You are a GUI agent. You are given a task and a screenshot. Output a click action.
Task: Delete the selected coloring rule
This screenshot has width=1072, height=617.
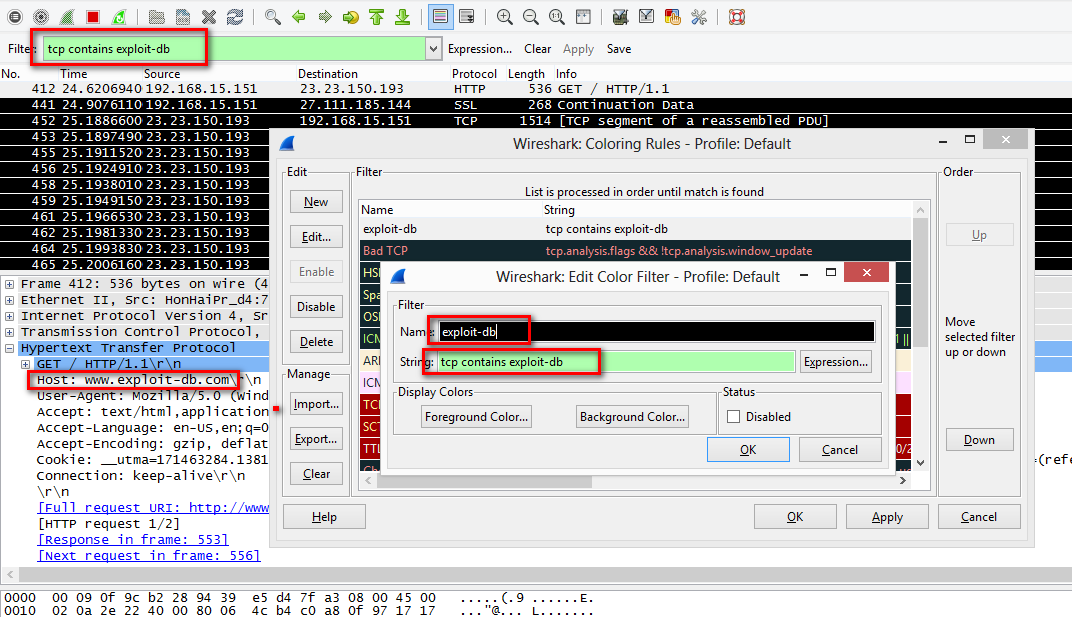(x=316, y=341)
